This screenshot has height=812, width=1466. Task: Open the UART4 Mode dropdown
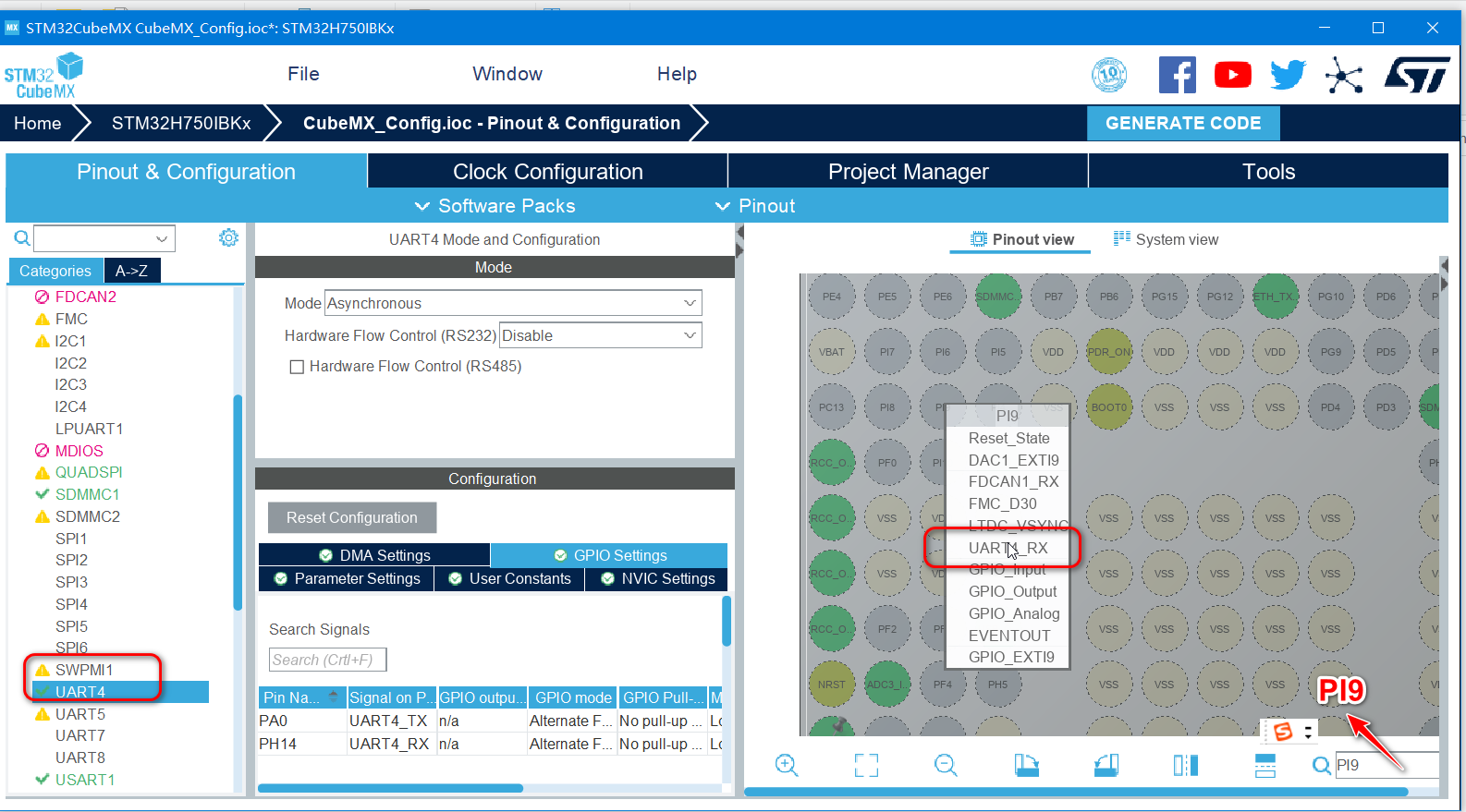(x=513, y=303)
